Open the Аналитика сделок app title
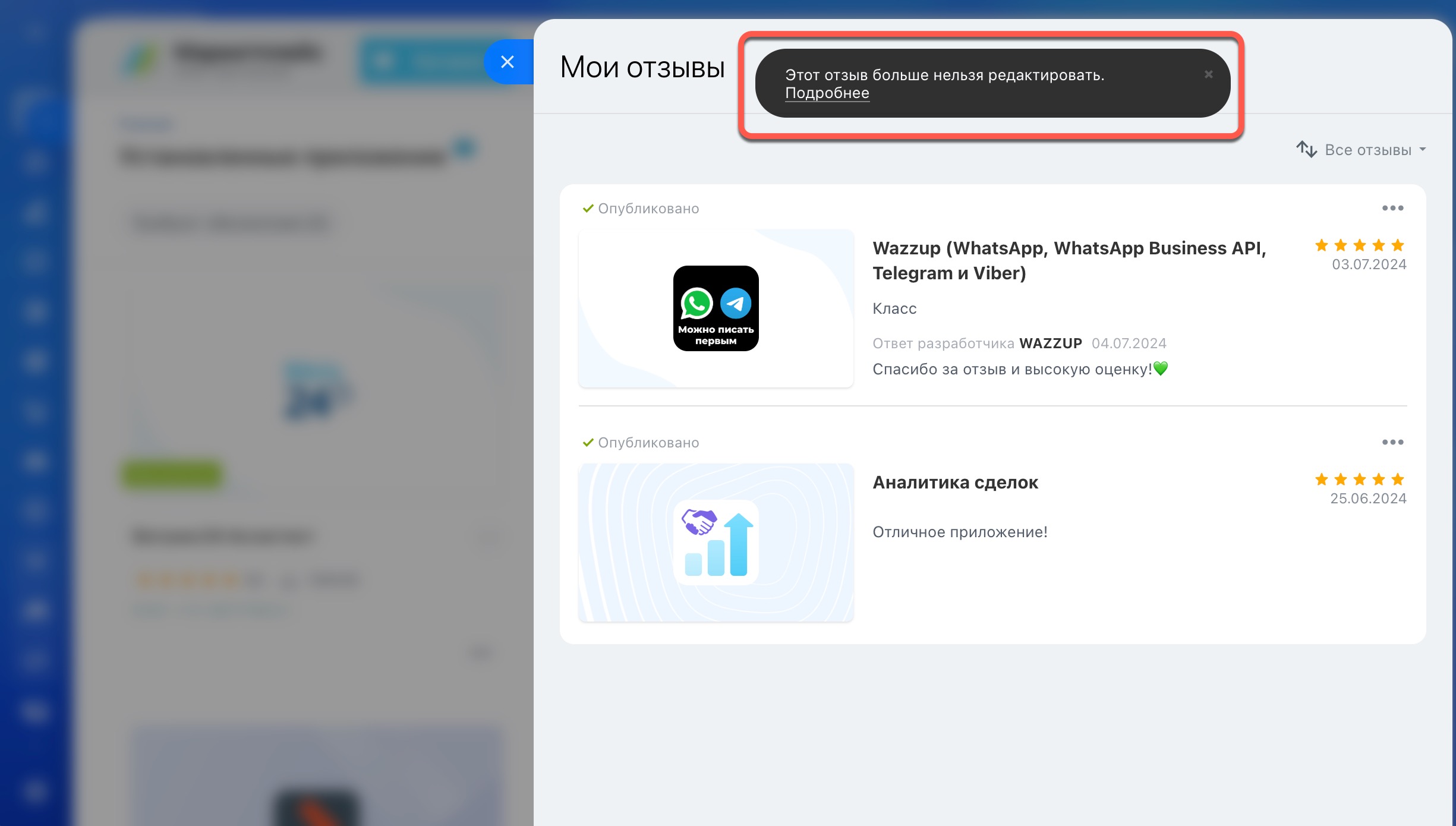1456x826 pixels. click(x=955, y=483)
